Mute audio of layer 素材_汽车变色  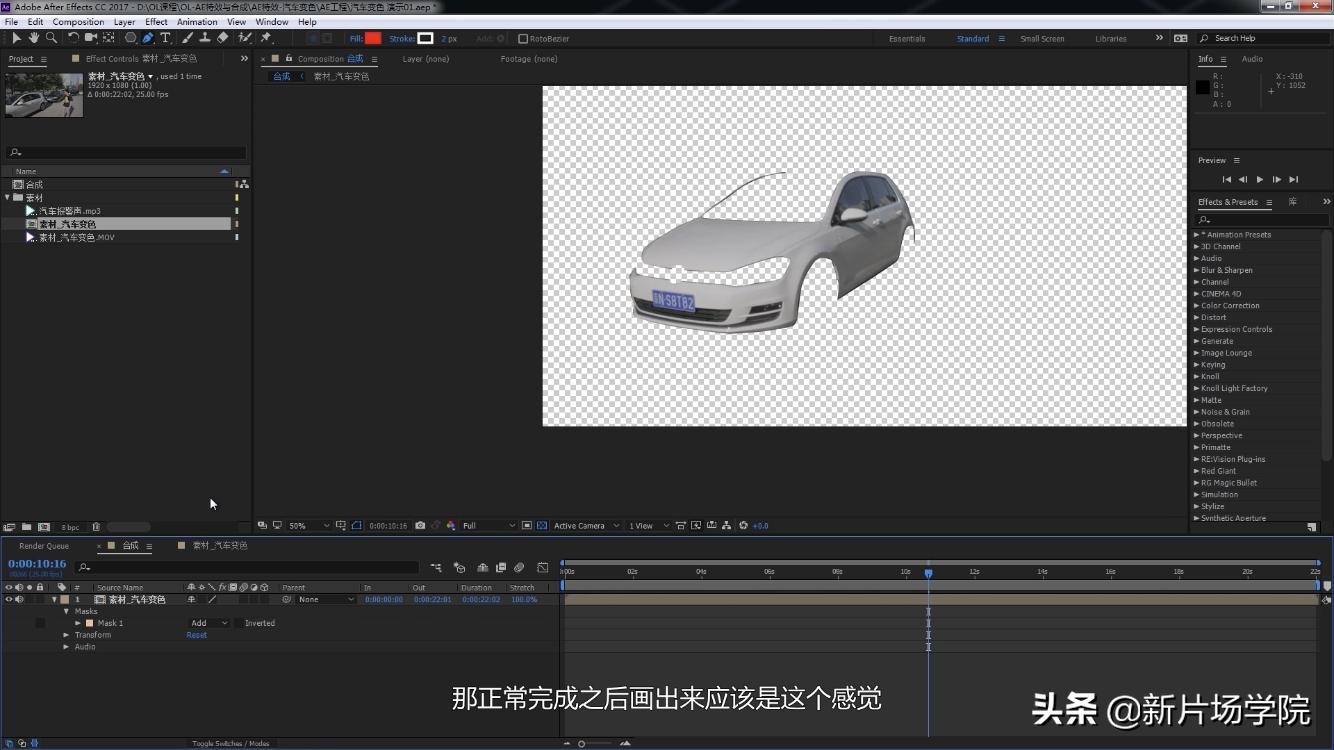click(x=19, y=599)
